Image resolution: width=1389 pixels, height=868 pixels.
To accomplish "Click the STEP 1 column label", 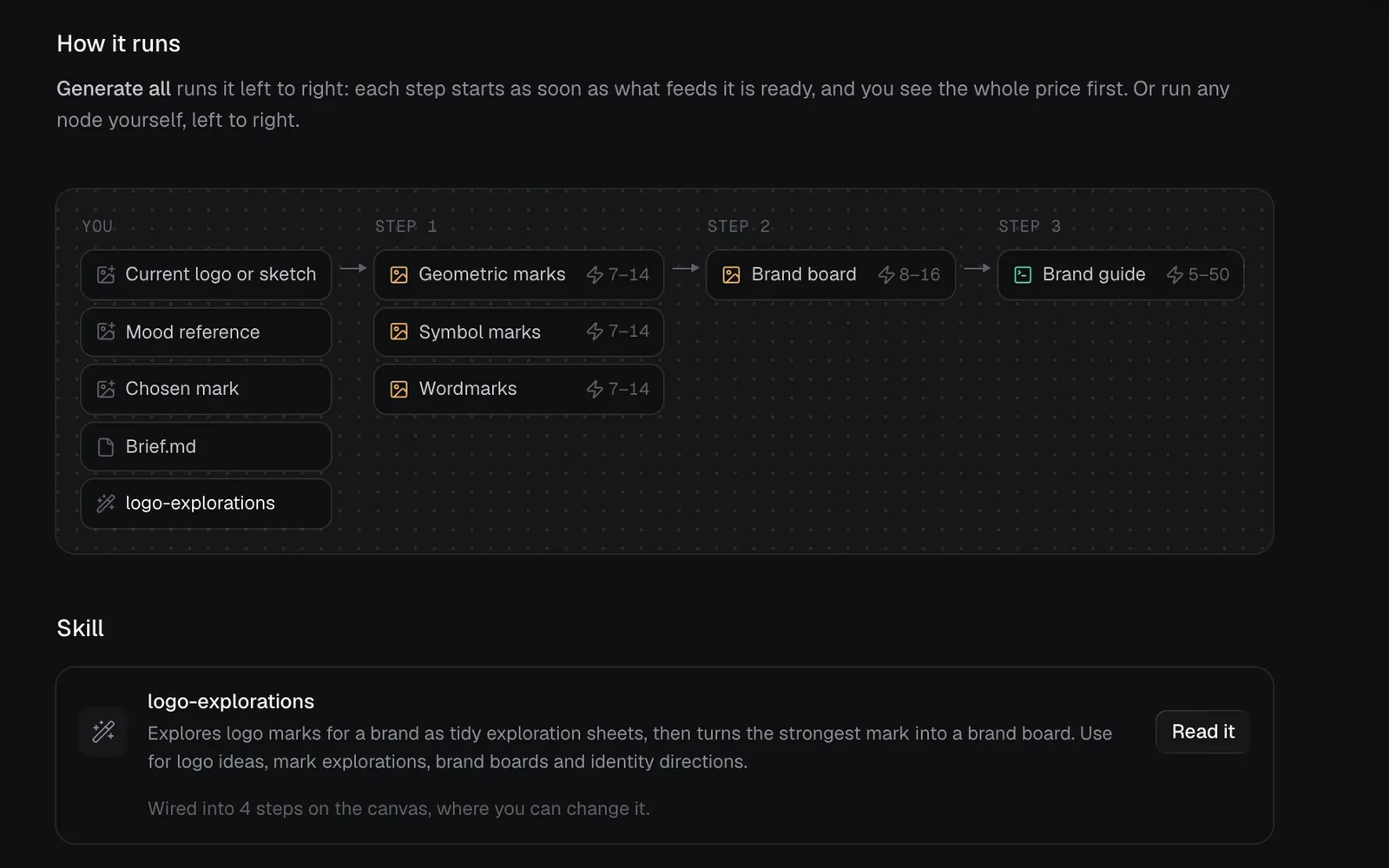I will click(x=405, y=227).
